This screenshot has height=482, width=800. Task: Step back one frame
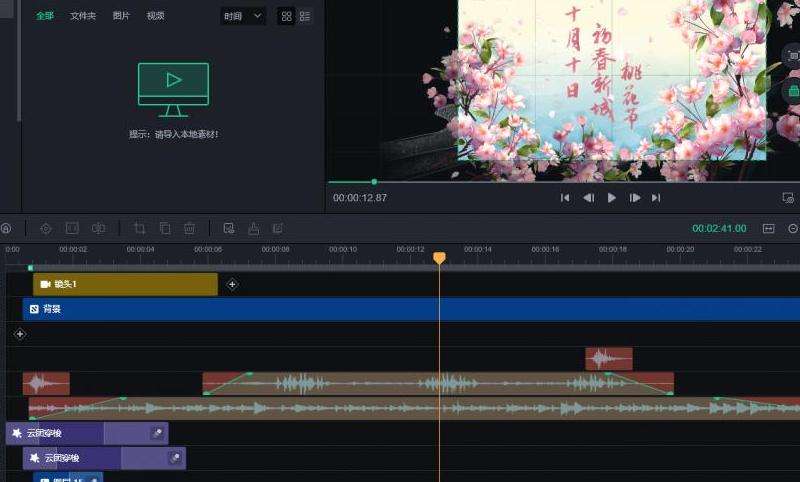[x=588, y=198]
